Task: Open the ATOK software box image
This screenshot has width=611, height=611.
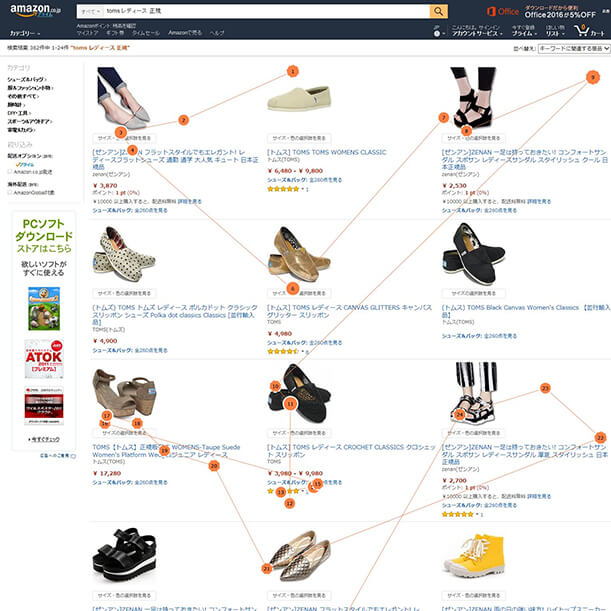Action: (x=44, y=358)
